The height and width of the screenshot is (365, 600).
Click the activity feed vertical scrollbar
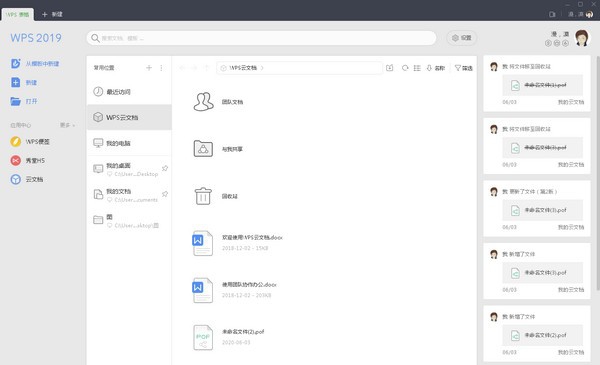coord(598,173)
